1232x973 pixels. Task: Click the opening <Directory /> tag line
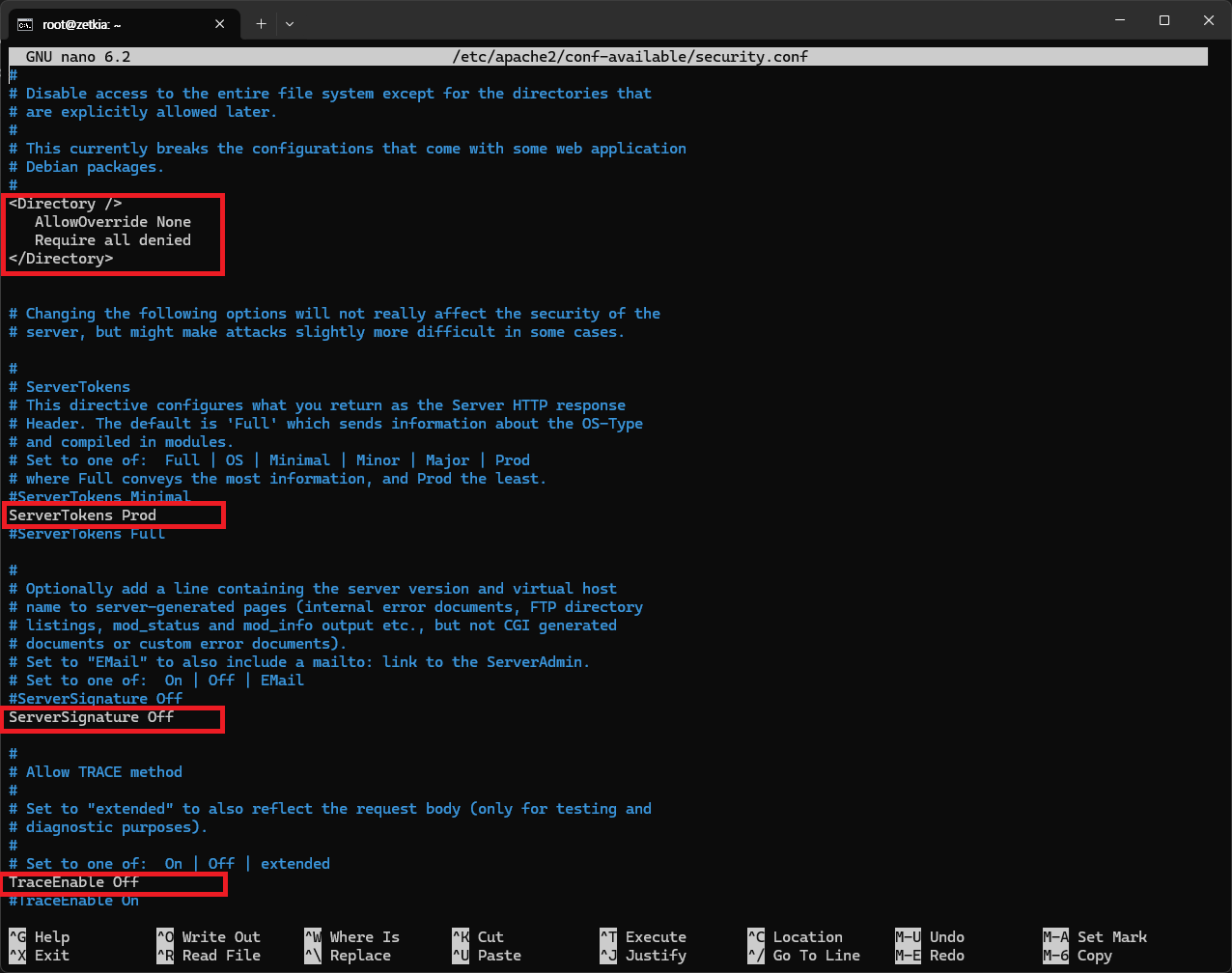66,204
